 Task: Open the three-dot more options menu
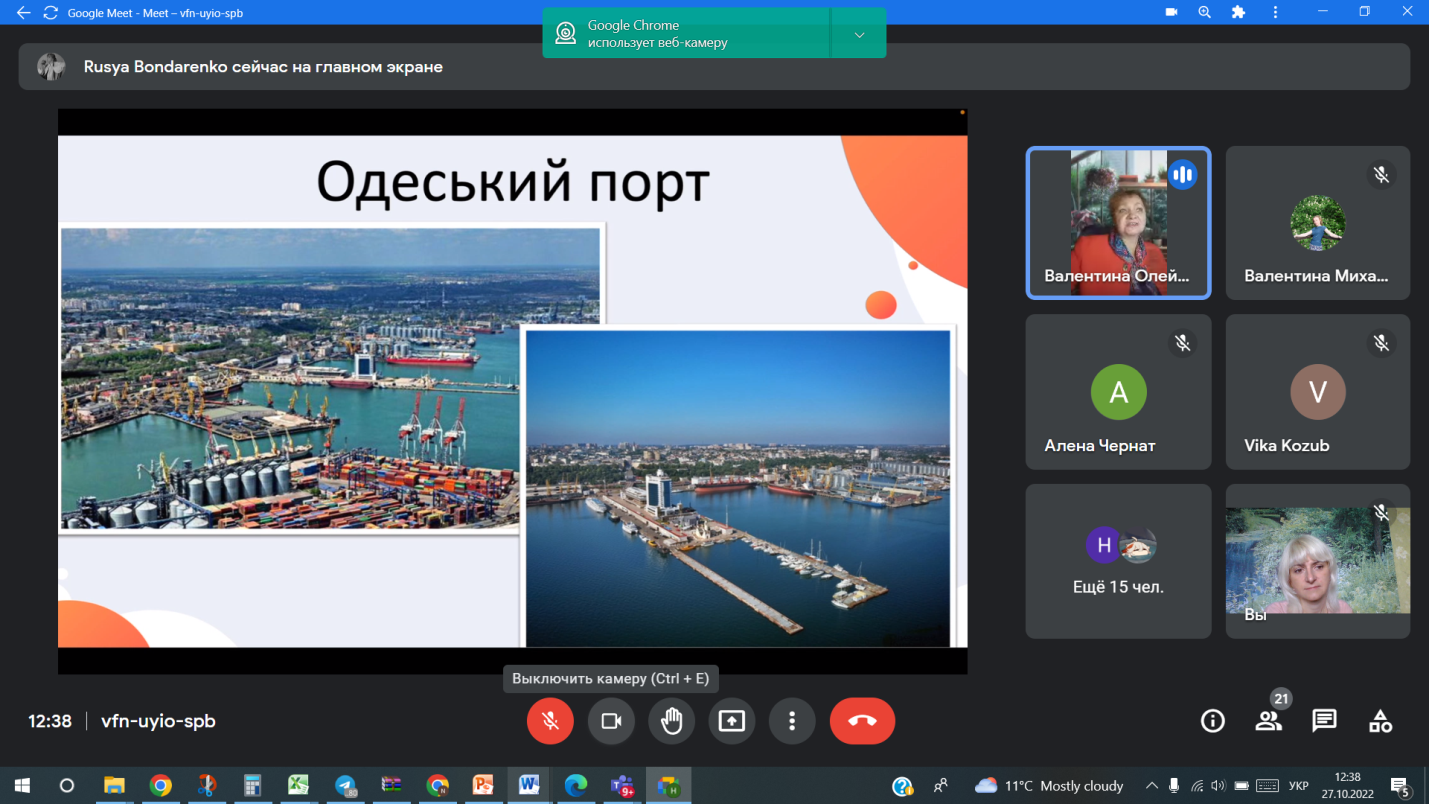tap(792, 721)
